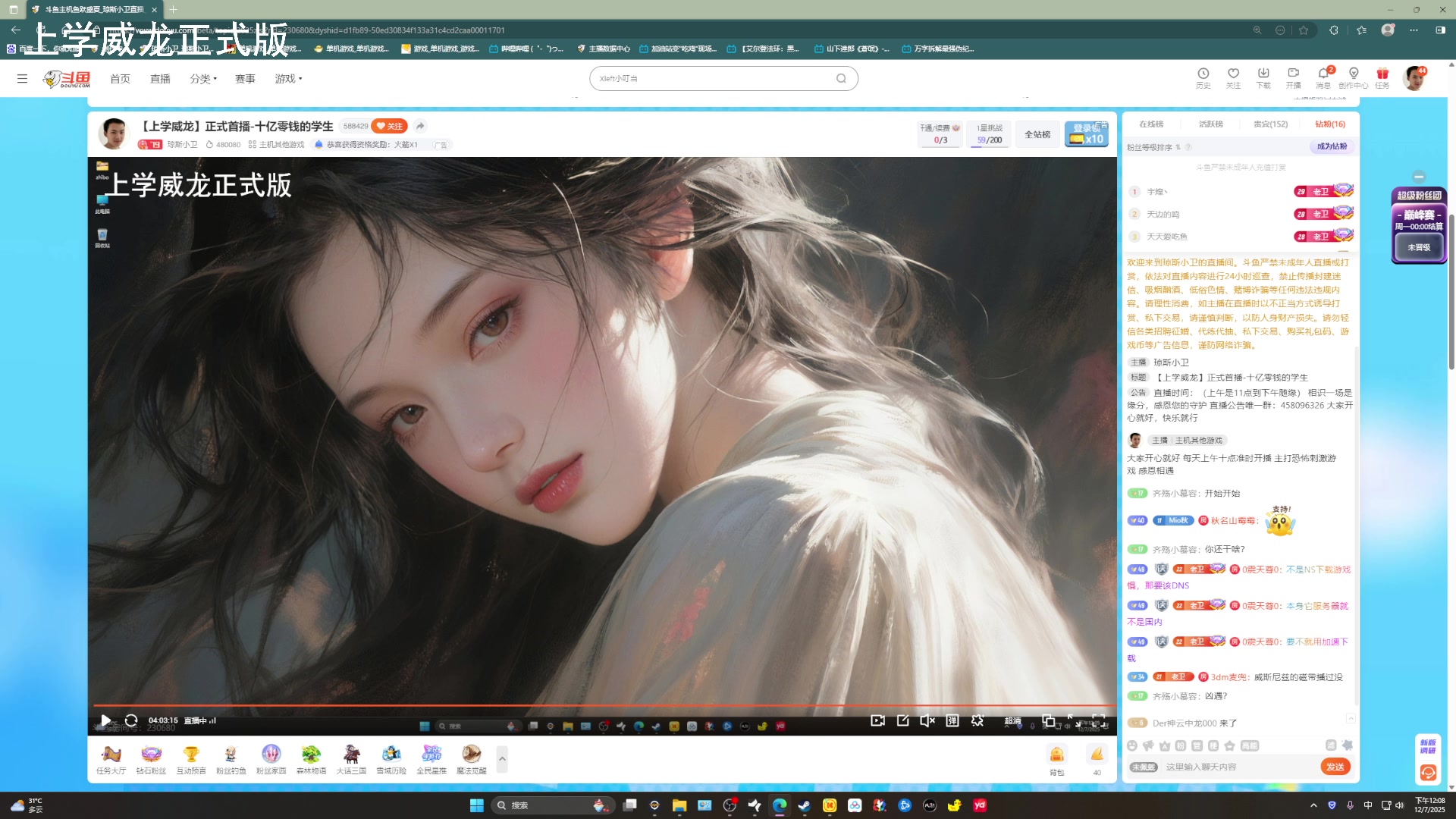
Task: Click the 开播 start-streaming icon
Action: click(x=1294, y=74)
